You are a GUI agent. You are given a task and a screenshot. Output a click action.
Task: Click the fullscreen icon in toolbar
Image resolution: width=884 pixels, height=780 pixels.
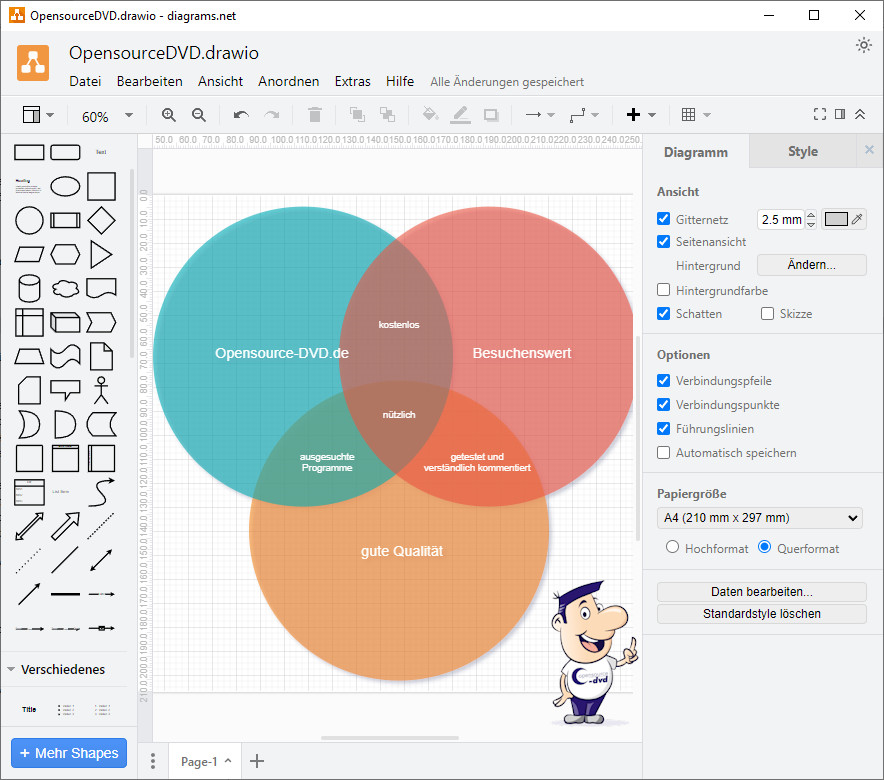coord(820,115)
